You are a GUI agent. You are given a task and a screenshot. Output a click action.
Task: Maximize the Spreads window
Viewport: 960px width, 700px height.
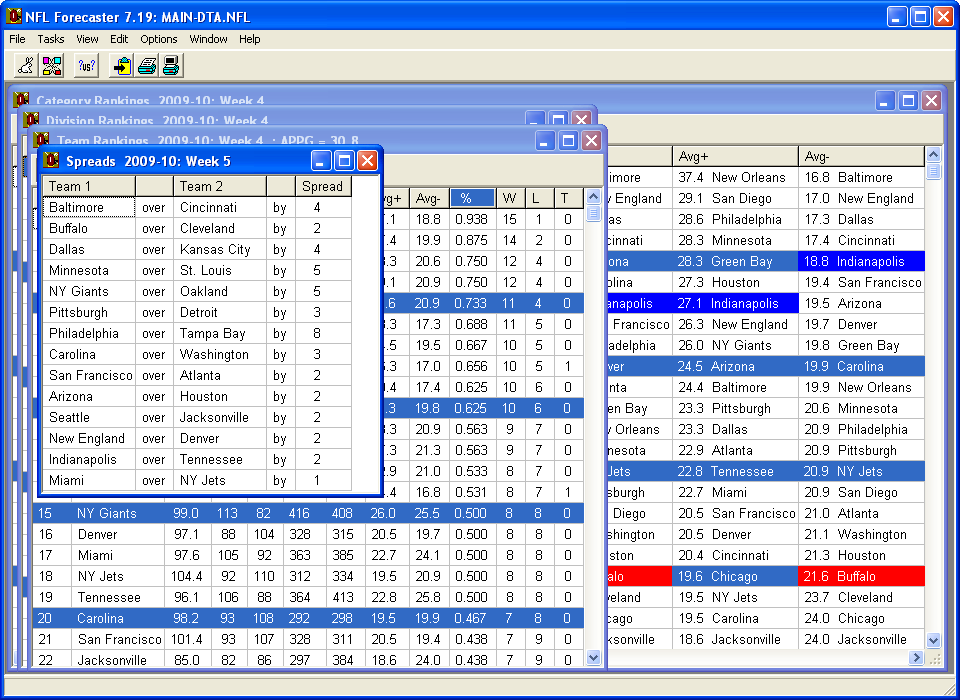pos(344,161)
